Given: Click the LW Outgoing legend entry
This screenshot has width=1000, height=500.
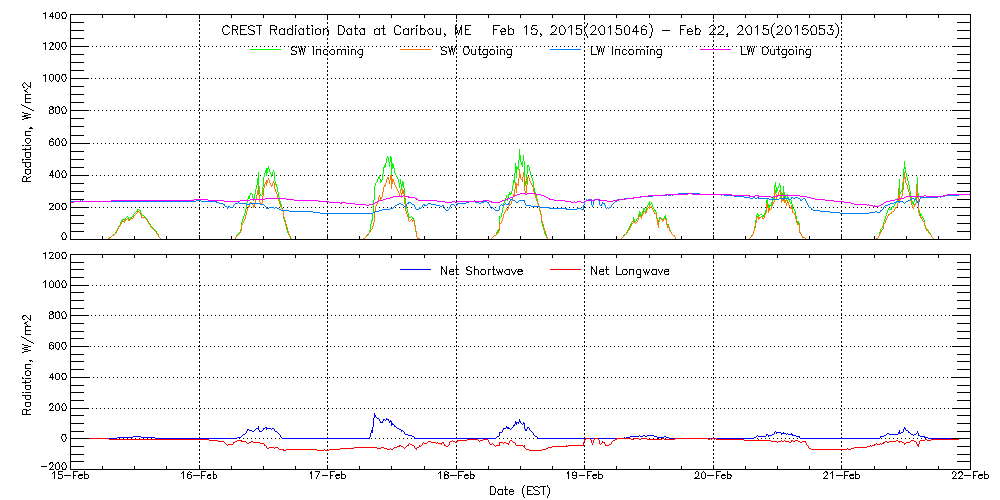Looking at the screenshot, I should tap(775, 51).
